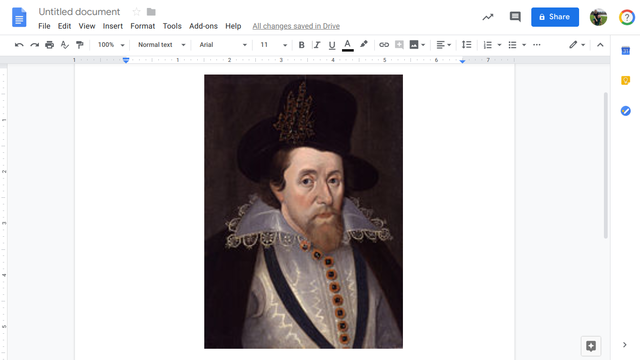The height and width of the screenshot is (360, 640).
Task: Click the right indent marker on ruler
Action: pos(462,61)
